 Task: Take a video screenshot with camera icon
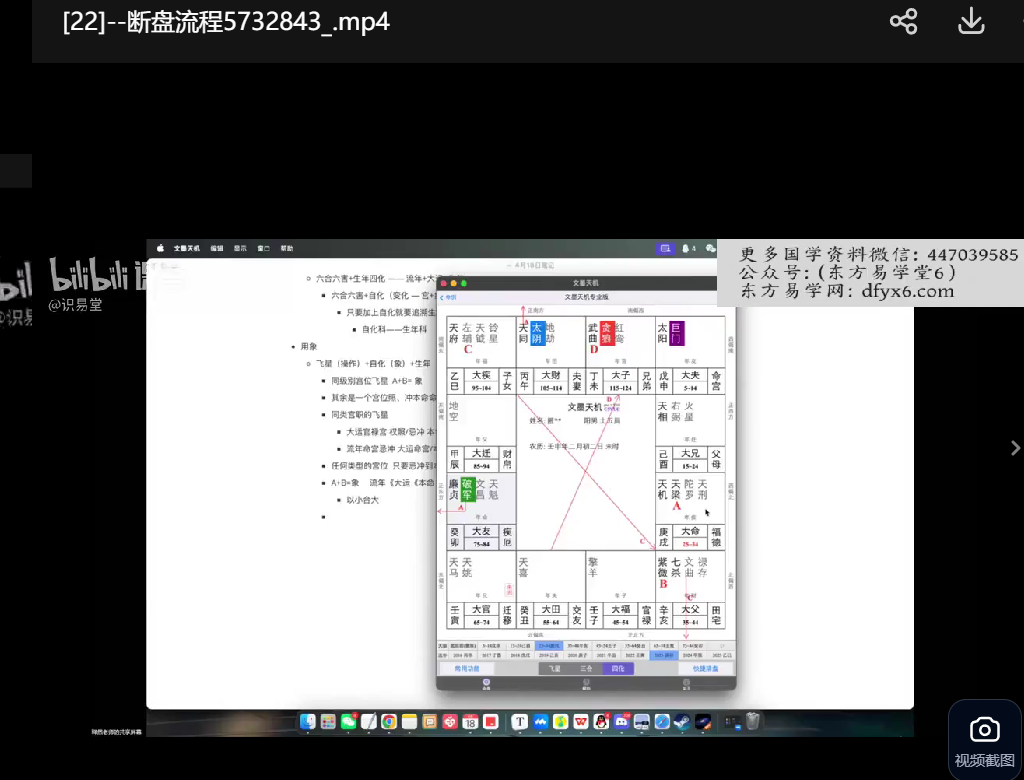984,729
